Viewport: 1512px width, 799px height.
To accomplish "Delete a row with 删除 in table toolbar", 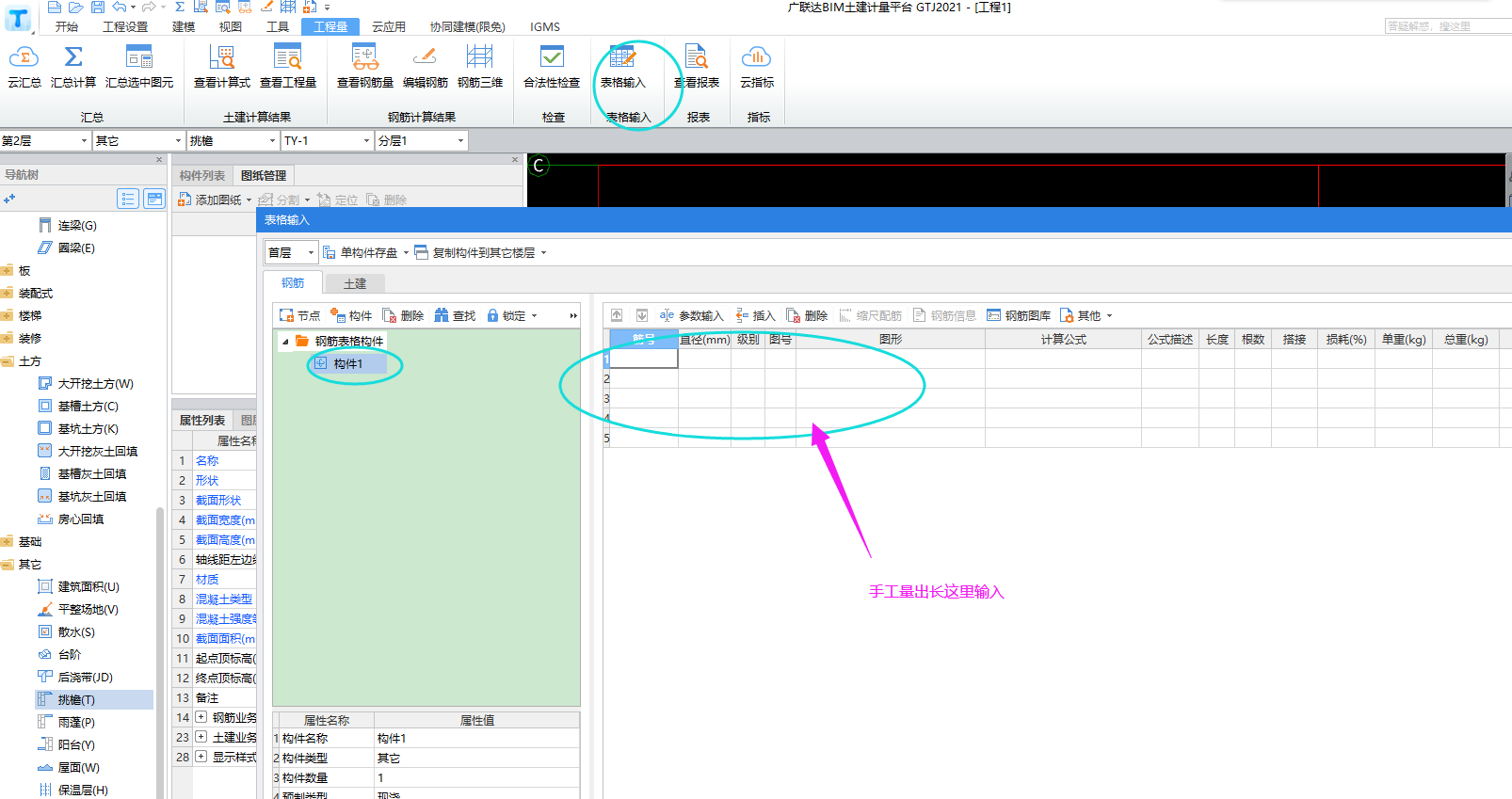I will (x=807, y=315).
